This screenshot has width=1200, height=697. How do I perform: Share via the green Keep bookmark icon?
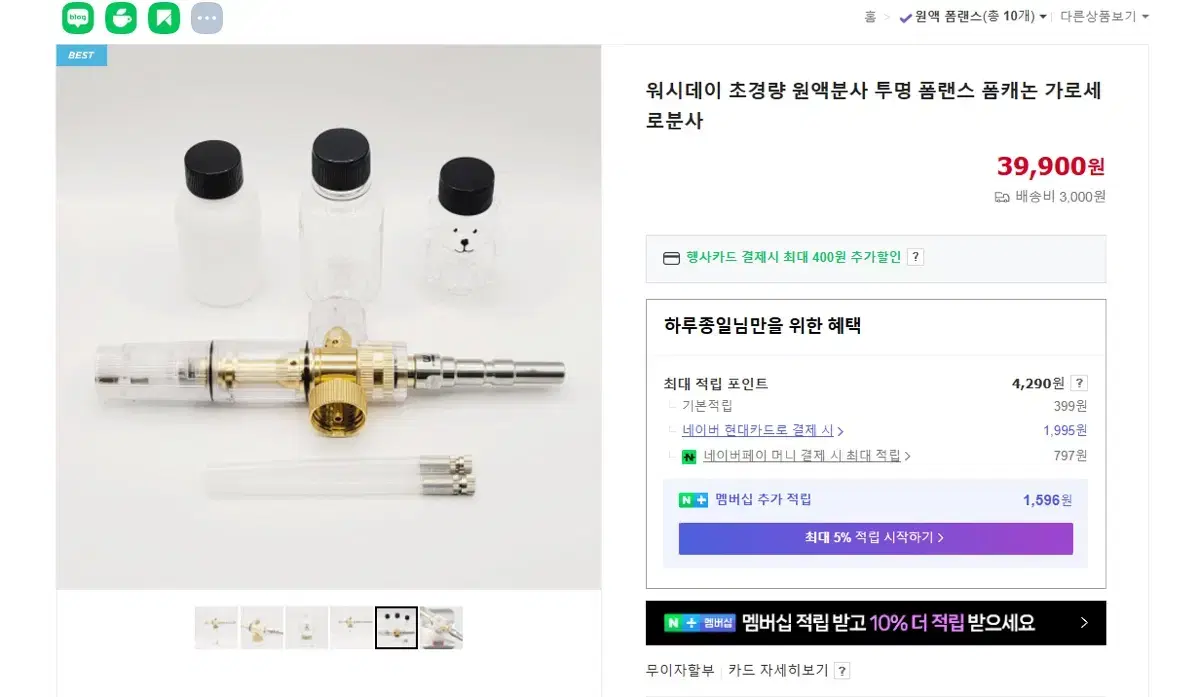click(164, 18)
